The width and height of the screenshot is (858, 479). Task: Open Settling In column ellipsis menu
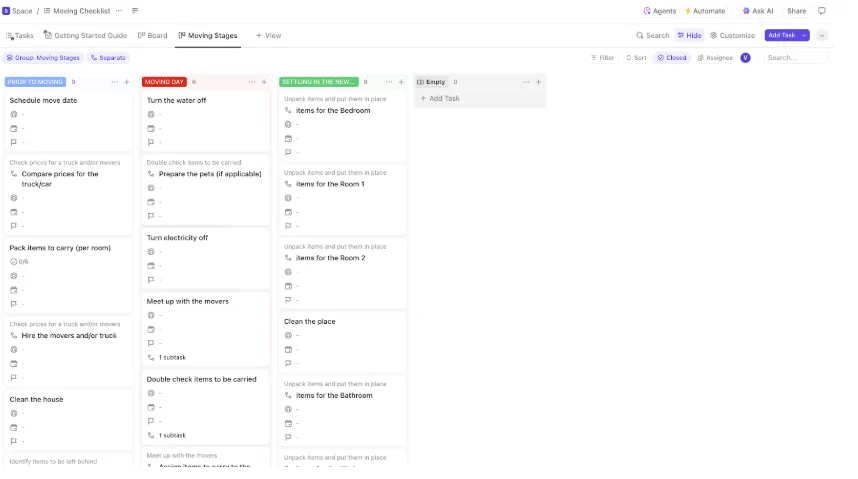tap(389, 82)
